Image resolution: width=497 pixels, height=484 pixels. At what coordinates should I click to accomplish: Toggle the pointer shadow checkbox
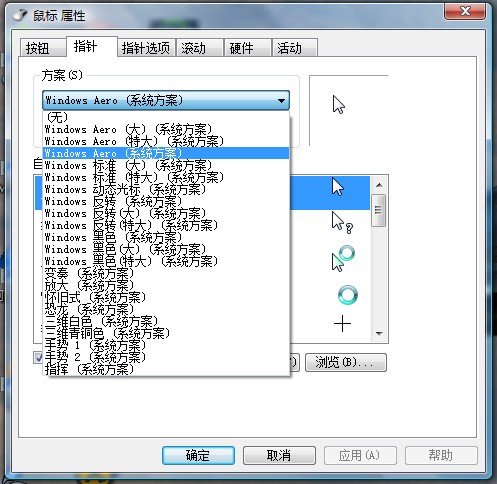tap(38, 358)
